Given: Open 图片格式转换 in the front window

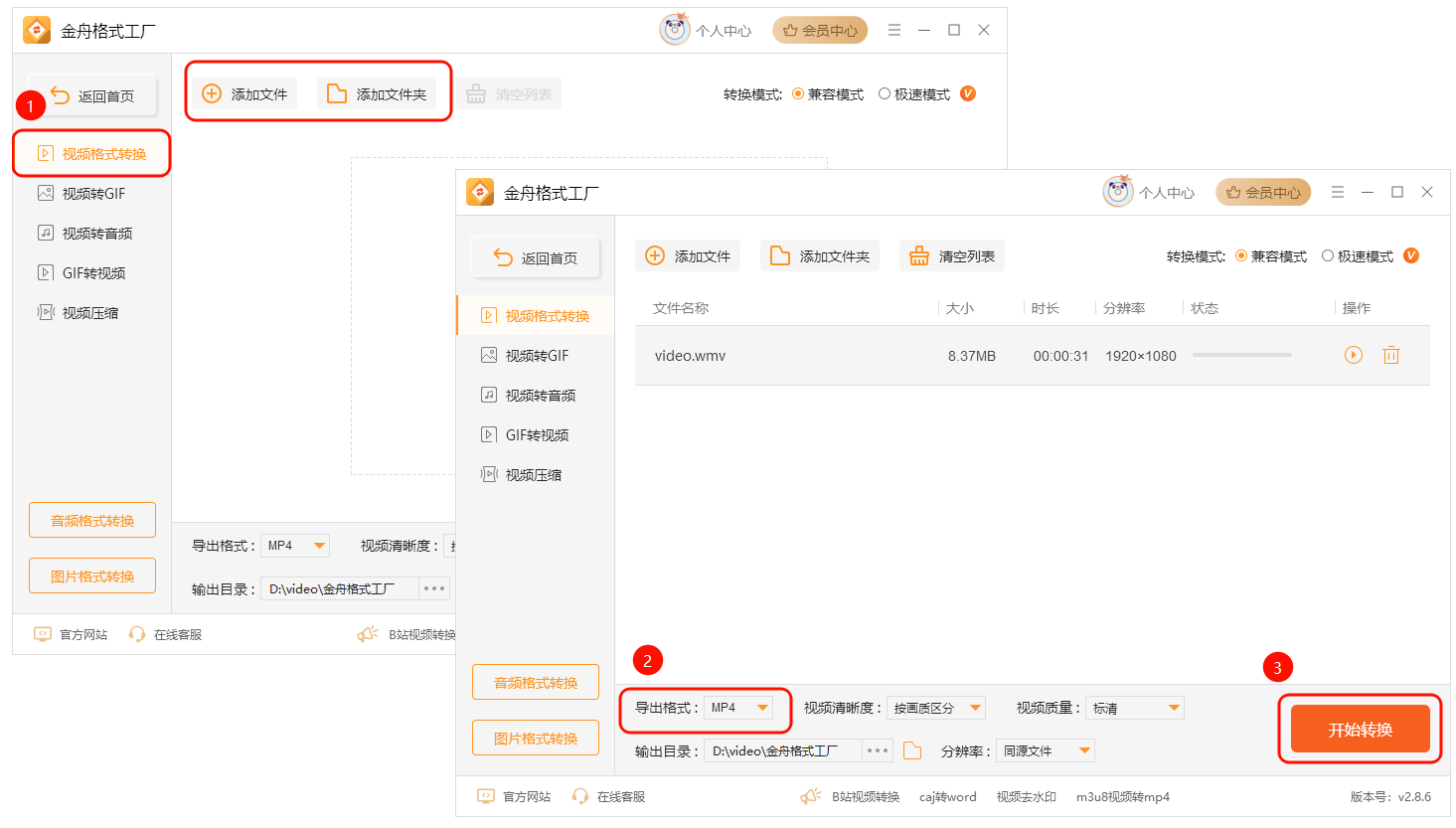Looking at the screenshot, I should click(x=536, y=738).
